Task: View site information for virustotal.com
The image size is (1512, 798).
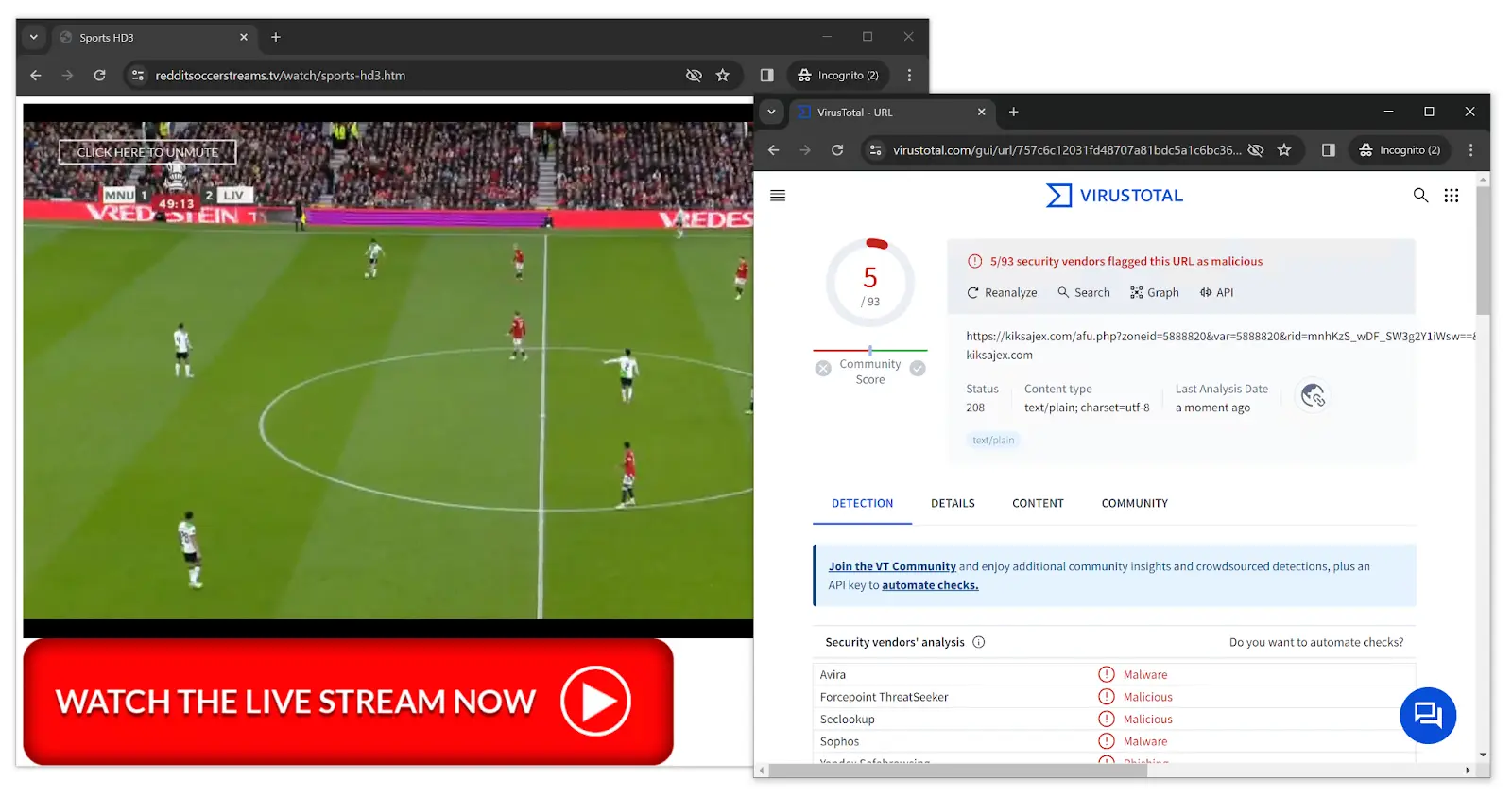Action: [876, 149]
